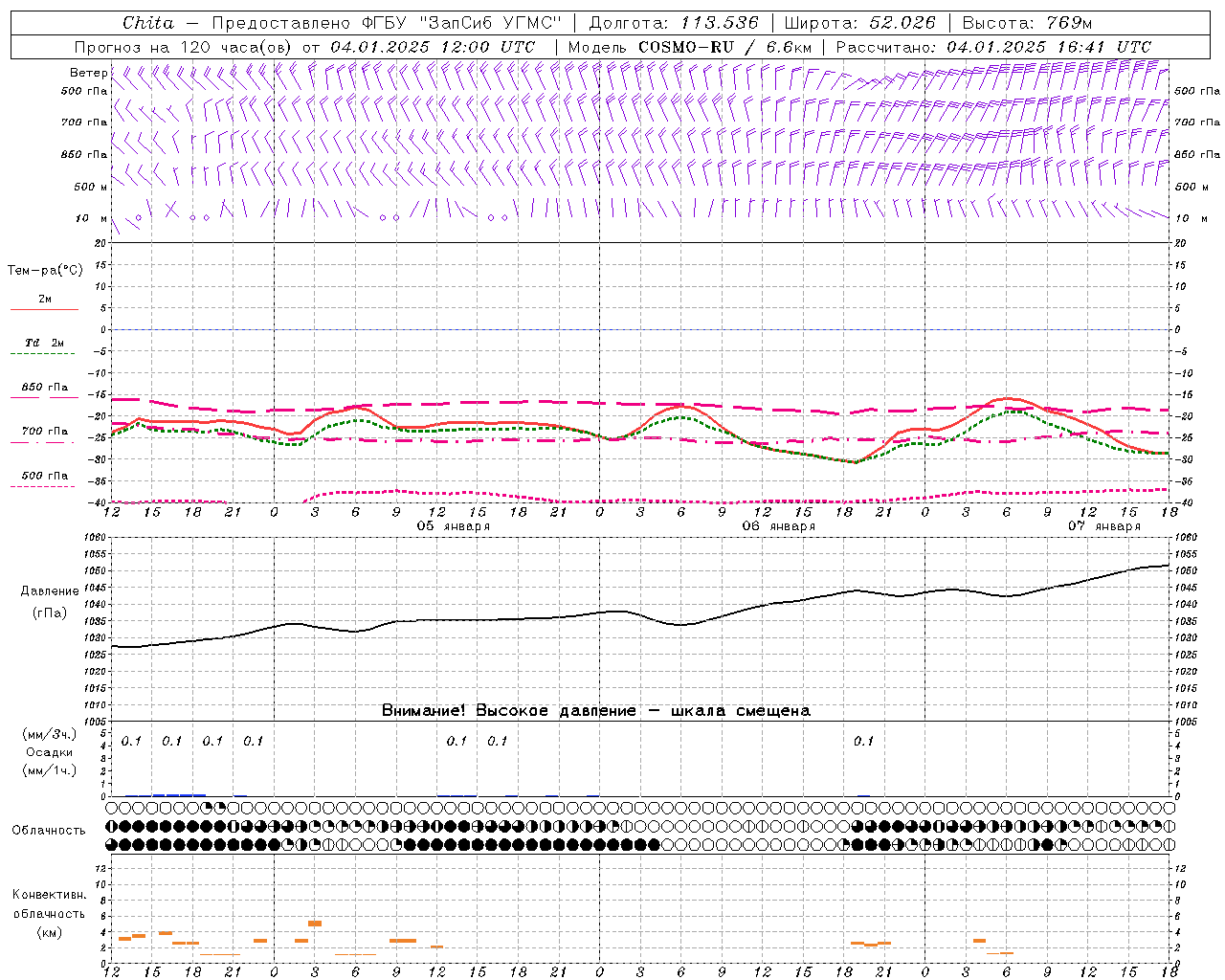This screenshot has height=980, width=1225.
Task: Click the "850 гПа" legend entry beside temperature chart
Action: click(x=45, y=388)
